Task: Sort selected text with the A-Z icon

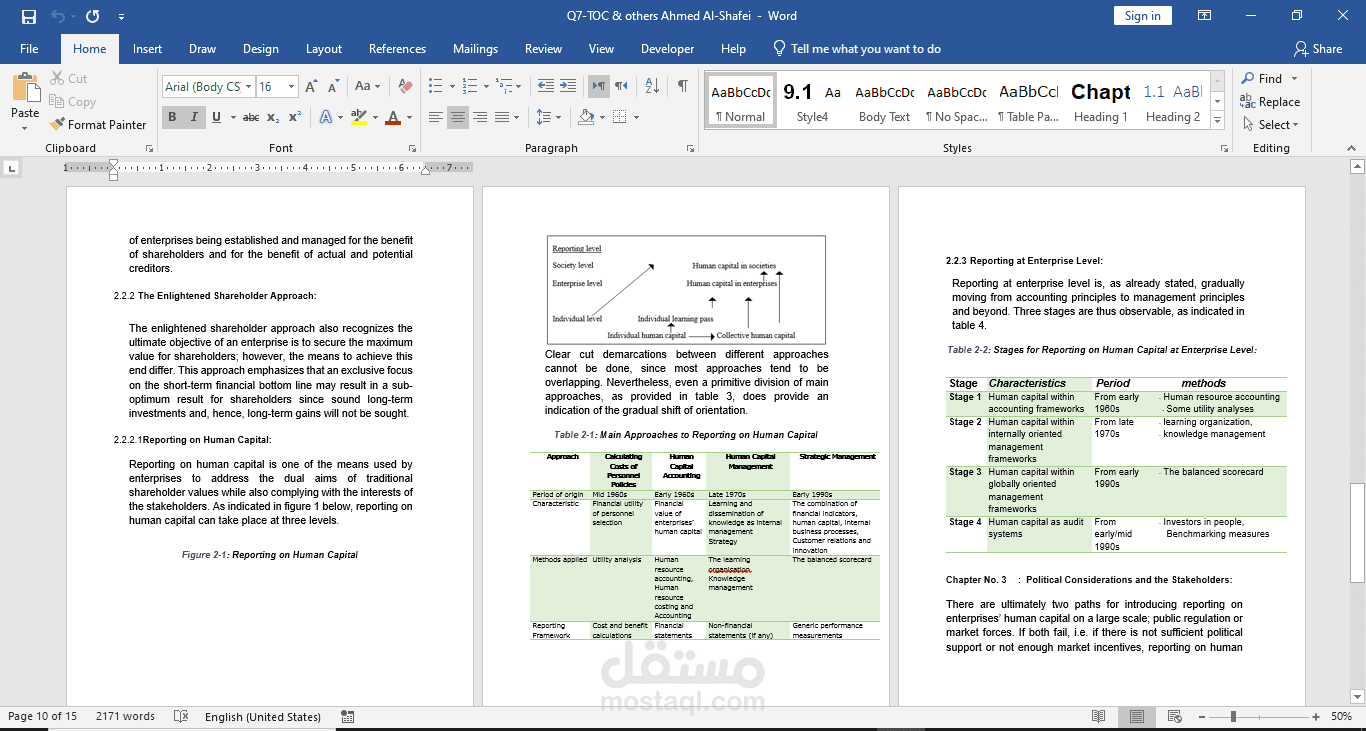Action: point(651,87)
